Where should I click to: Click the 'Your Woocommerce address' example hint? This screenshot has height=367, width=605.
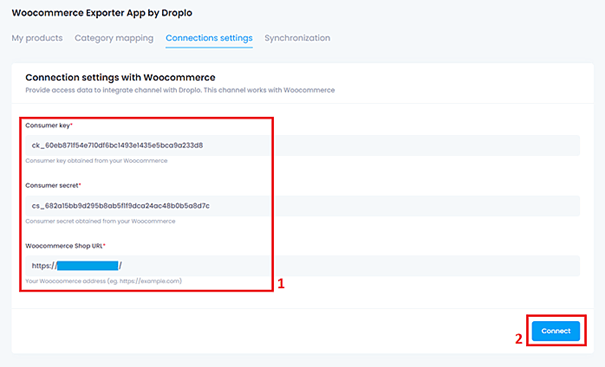103,281
